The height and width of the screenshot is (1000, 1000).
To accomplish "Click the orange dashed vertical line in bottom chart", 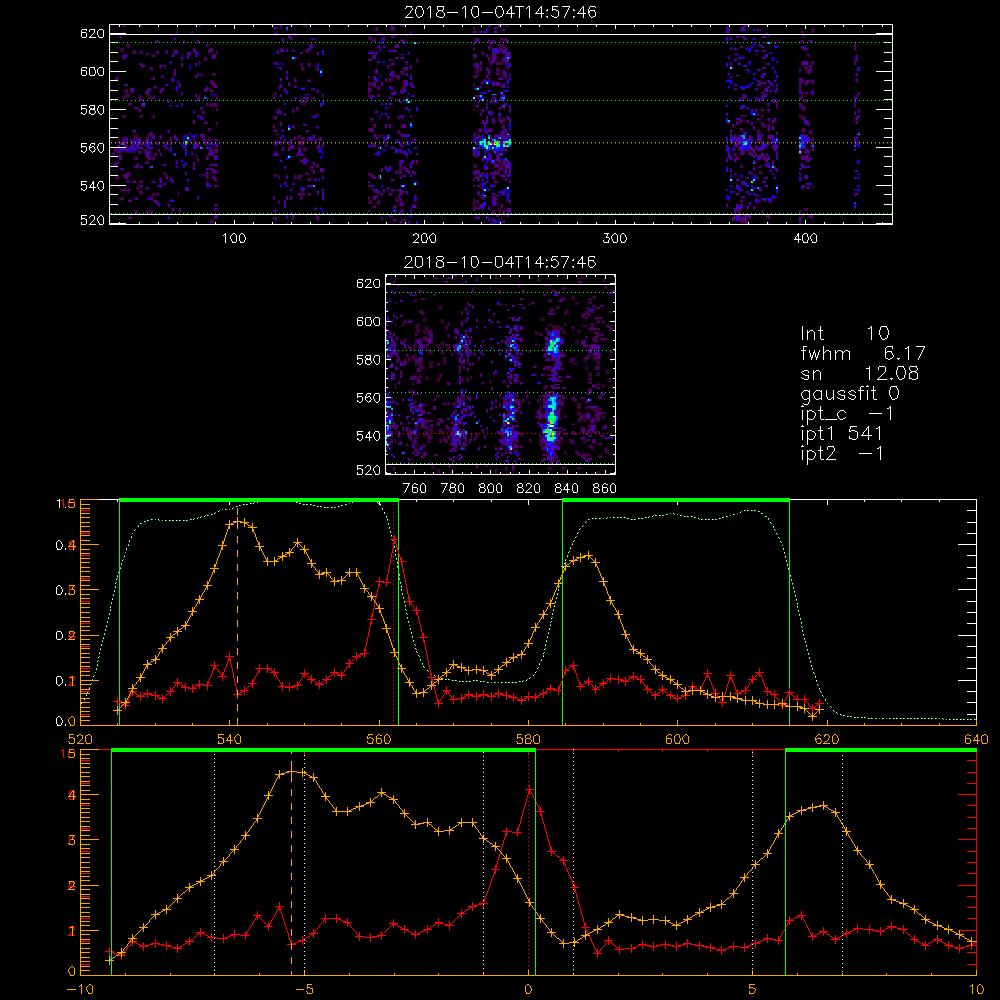I will click(x=291, y=868).
